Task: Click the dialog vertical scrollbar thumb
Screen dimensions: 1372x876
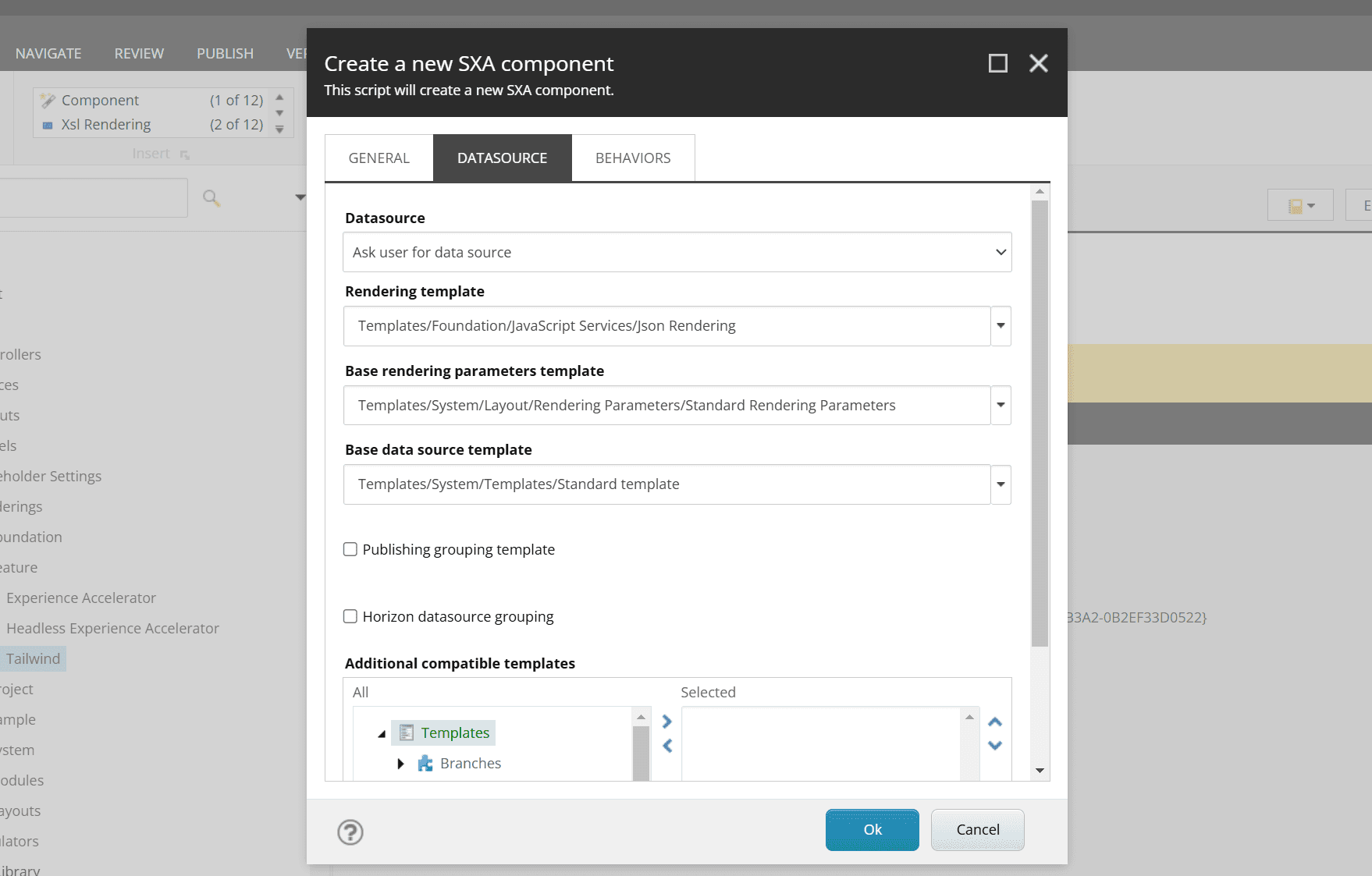Action: (x=1040, y=421)
